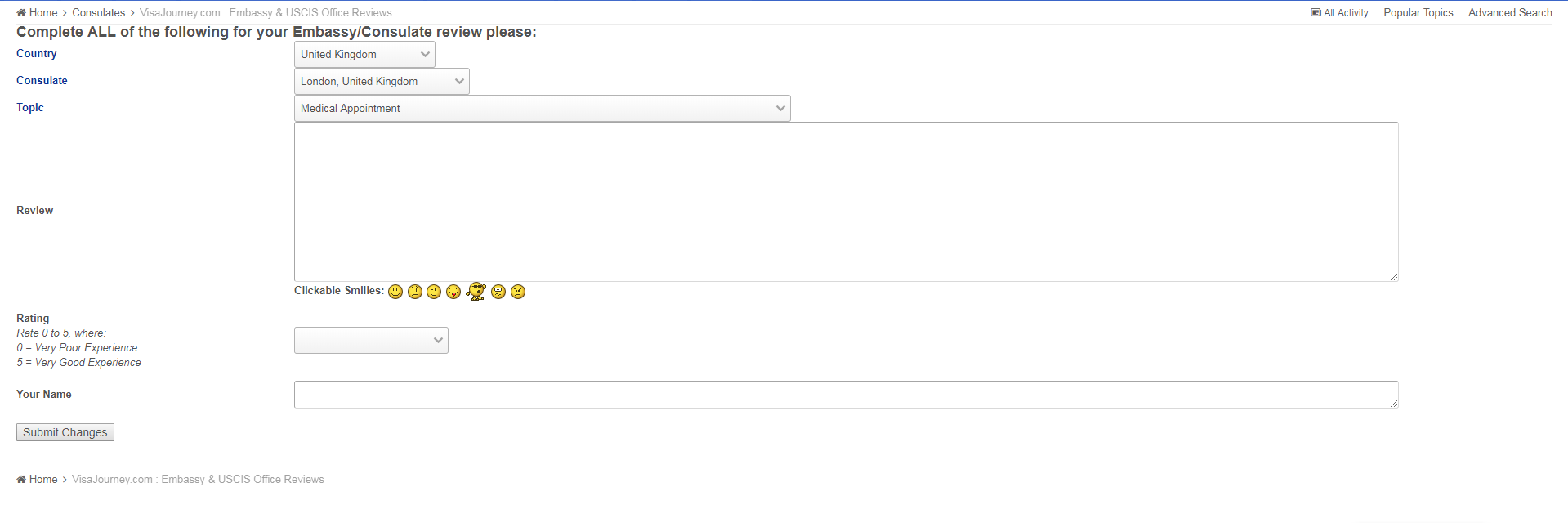Open the Country dropdown showing United Kingdom

pos(364,55)
